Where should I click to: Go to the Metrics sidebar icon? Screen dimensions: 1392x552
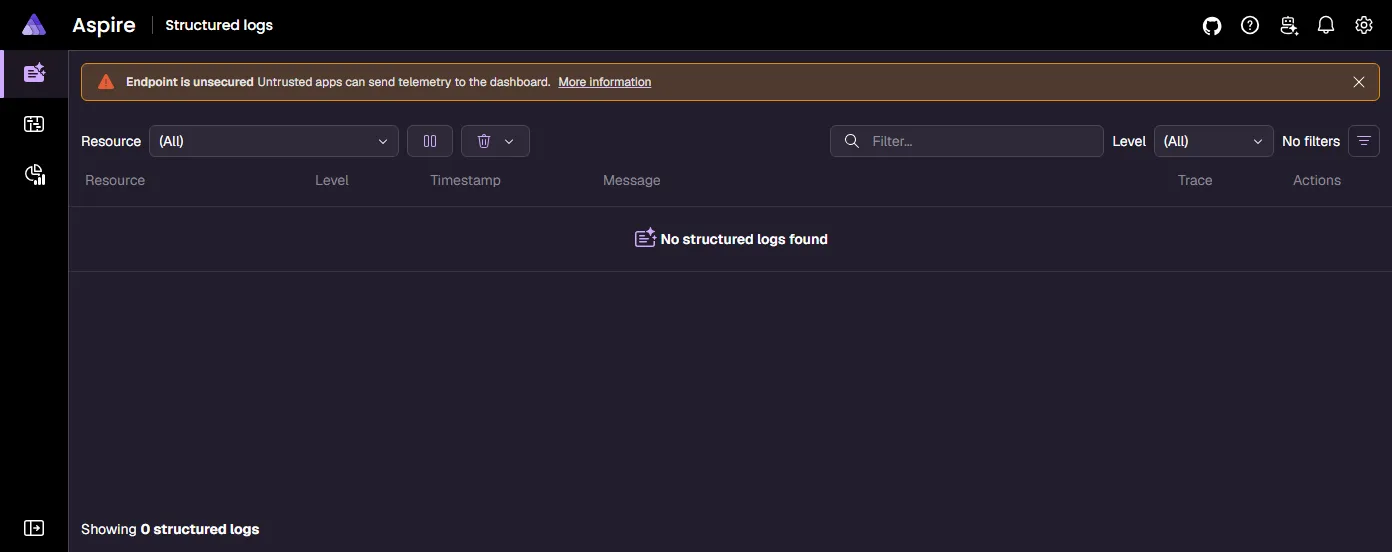pos(34,176)
